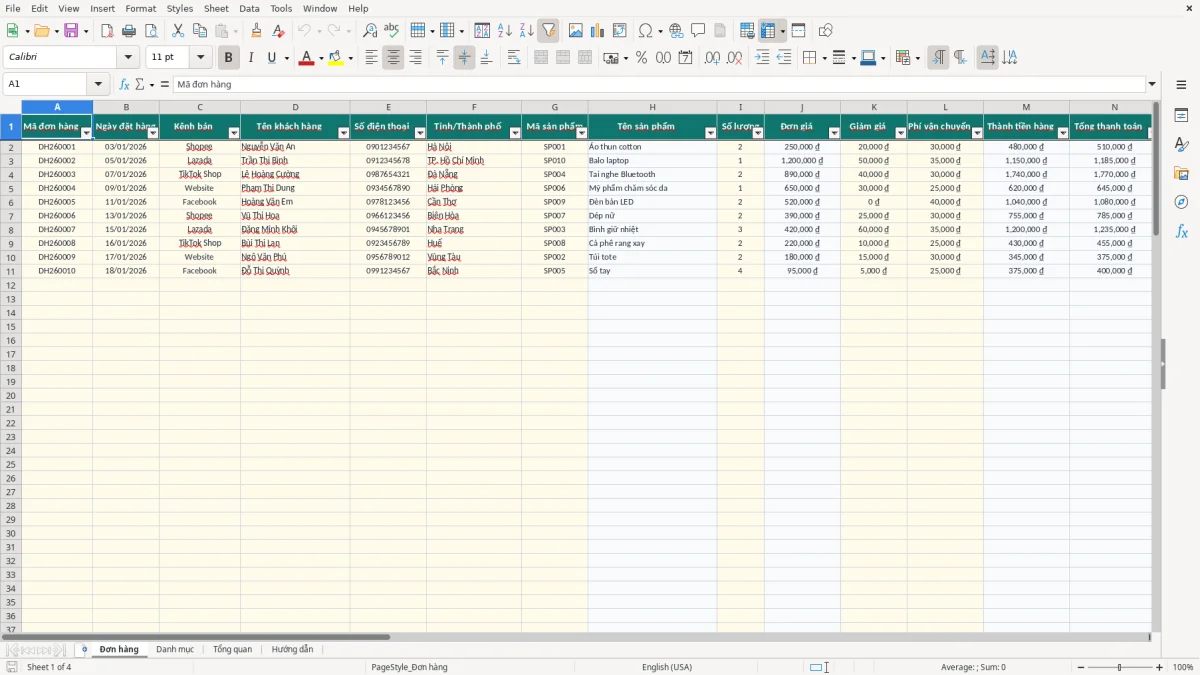Image resolution: width=1200 pixels, height=675 pixels.
Task: Toggle Left-to-Right text direction button
Action: (938, 58)
